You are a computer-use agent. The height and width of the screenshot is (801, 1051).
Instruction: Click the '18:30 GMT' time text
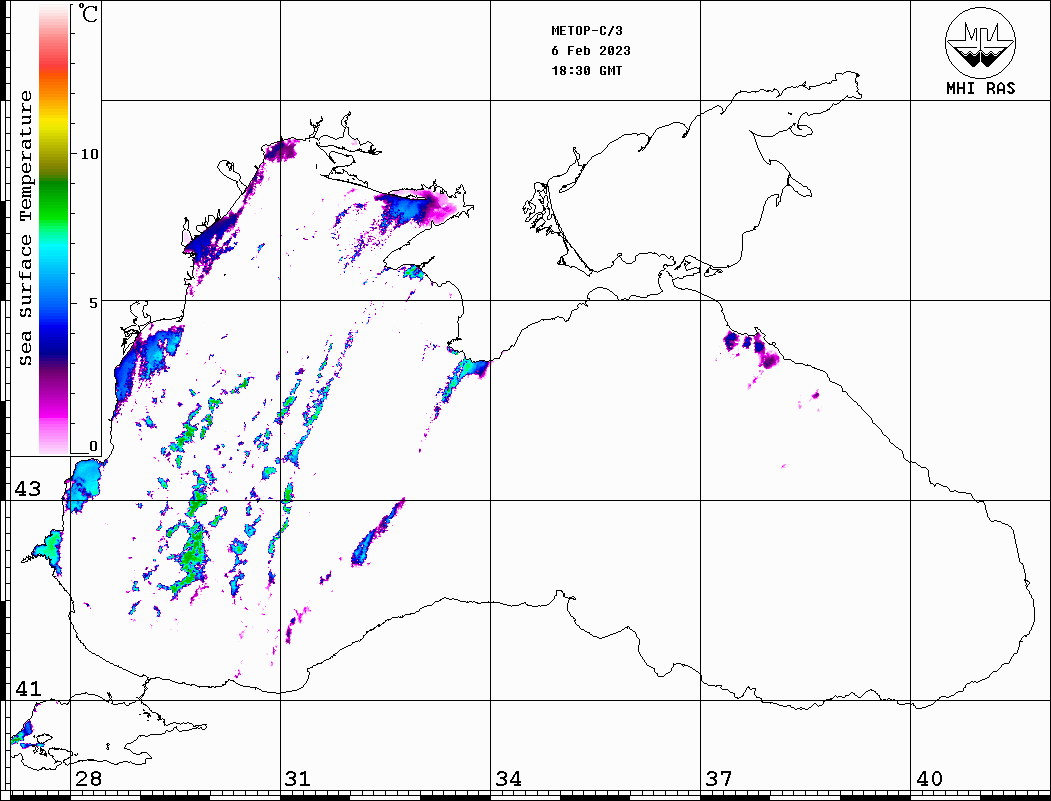[x=586, y=71]
